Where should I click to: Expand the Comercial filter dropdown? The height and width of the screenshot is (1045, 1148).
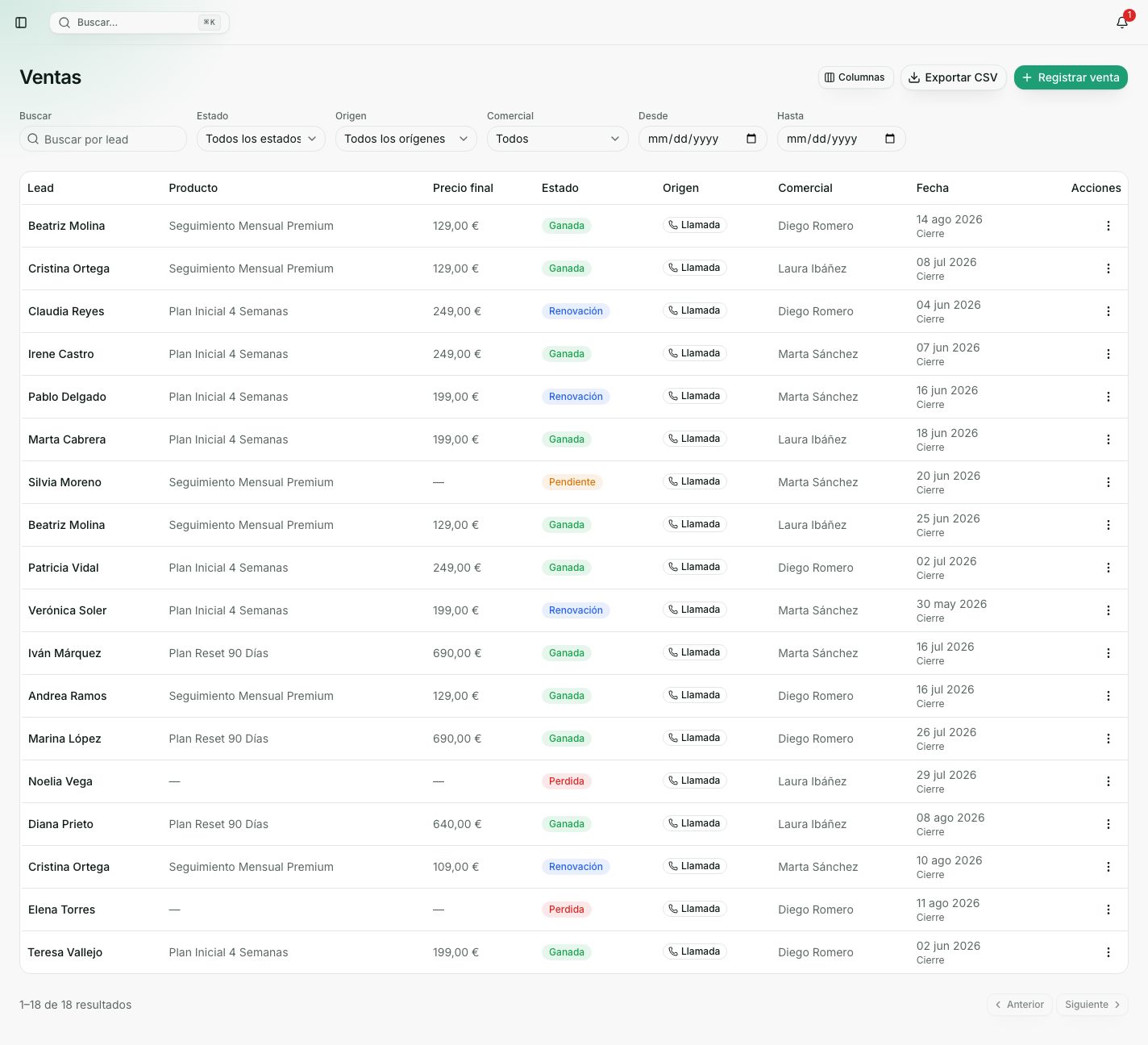[x=558, y=139]
